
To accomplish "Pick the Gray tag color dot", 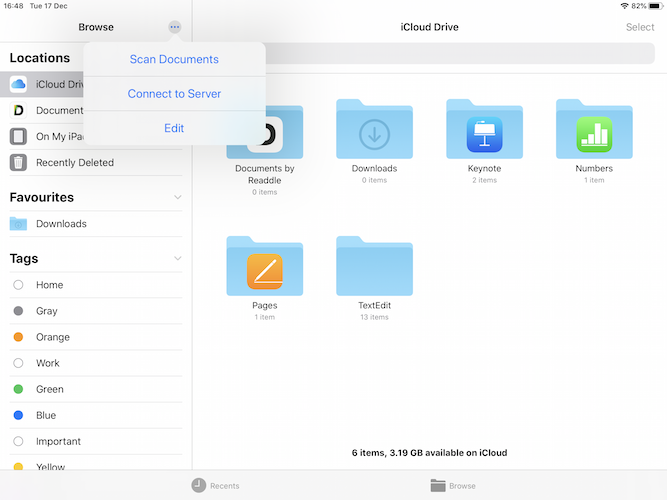I will point(18,311).
